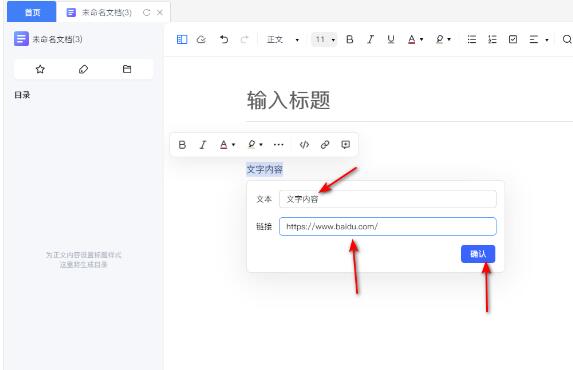The width and height of the screenshot is (573, 370).
Task: Click the 确认 confirm button
Action: pos(478,254)
